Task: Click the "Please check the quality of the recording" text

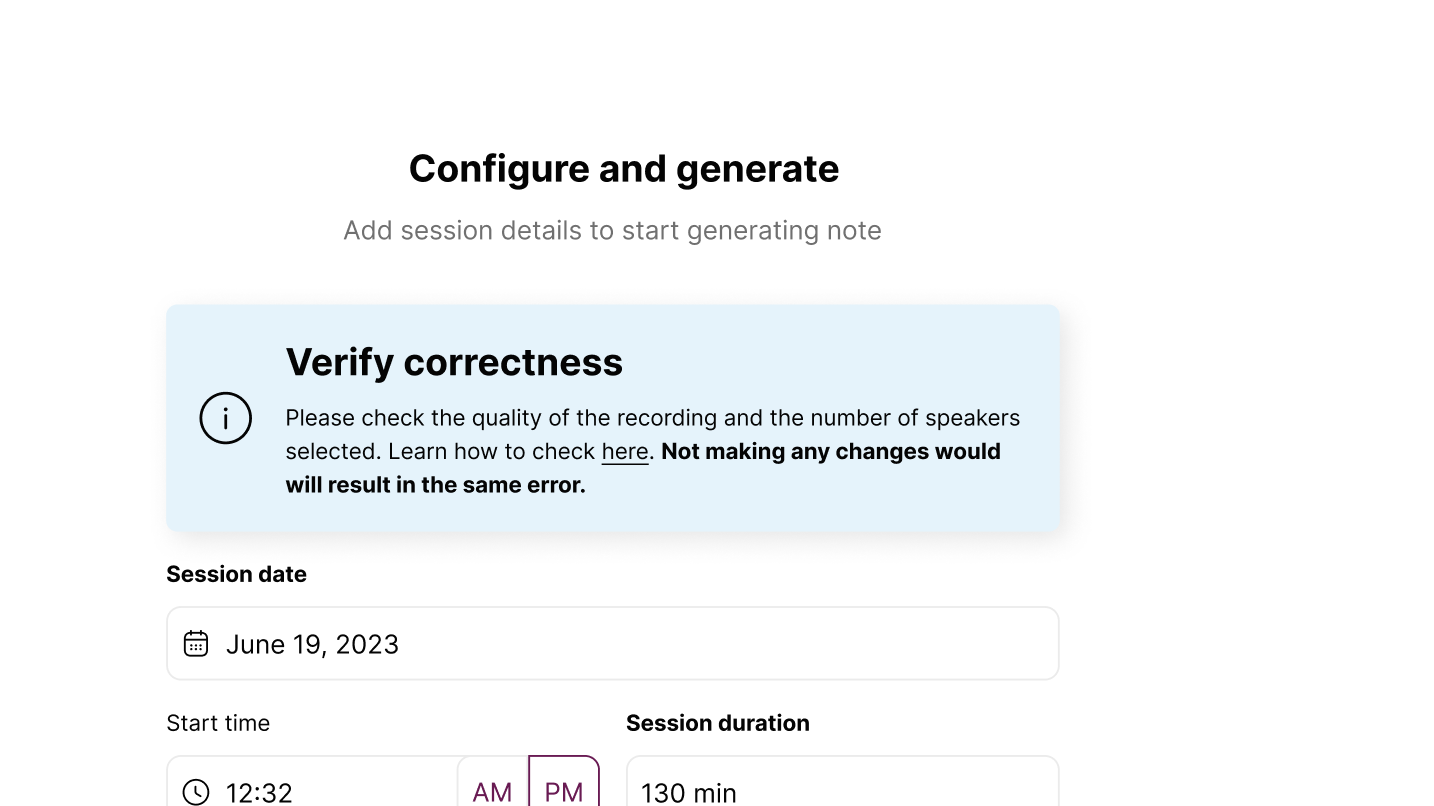Action: point(507,418)
